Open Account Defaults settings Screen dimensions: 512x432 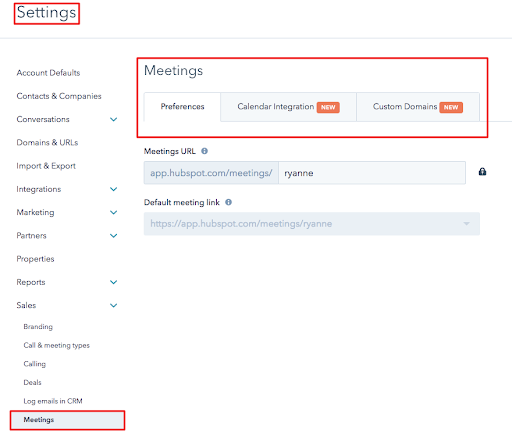(48, 73)
